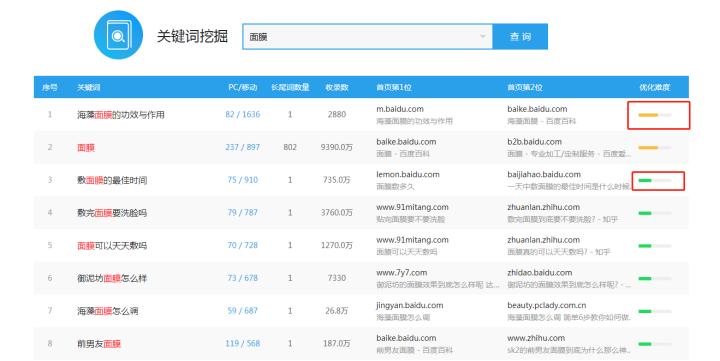The height and width of the screenshot is (361, 720).
Task: Open keyword 海藻面膜怎么调
Action: (x=107, y=311)
